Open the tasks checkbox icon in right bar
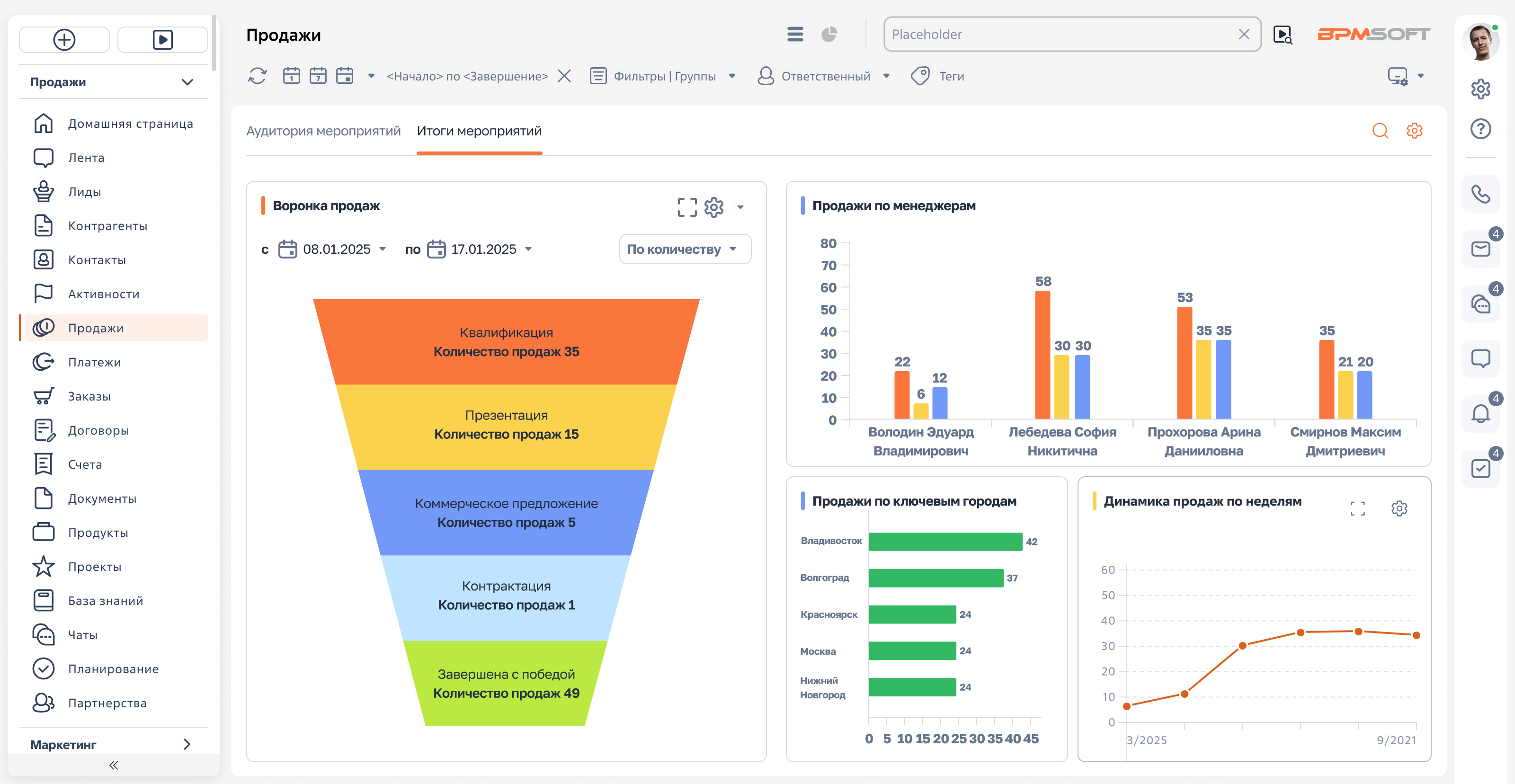This screenshot has height=784, width=1515. [x=1480, y=469]
